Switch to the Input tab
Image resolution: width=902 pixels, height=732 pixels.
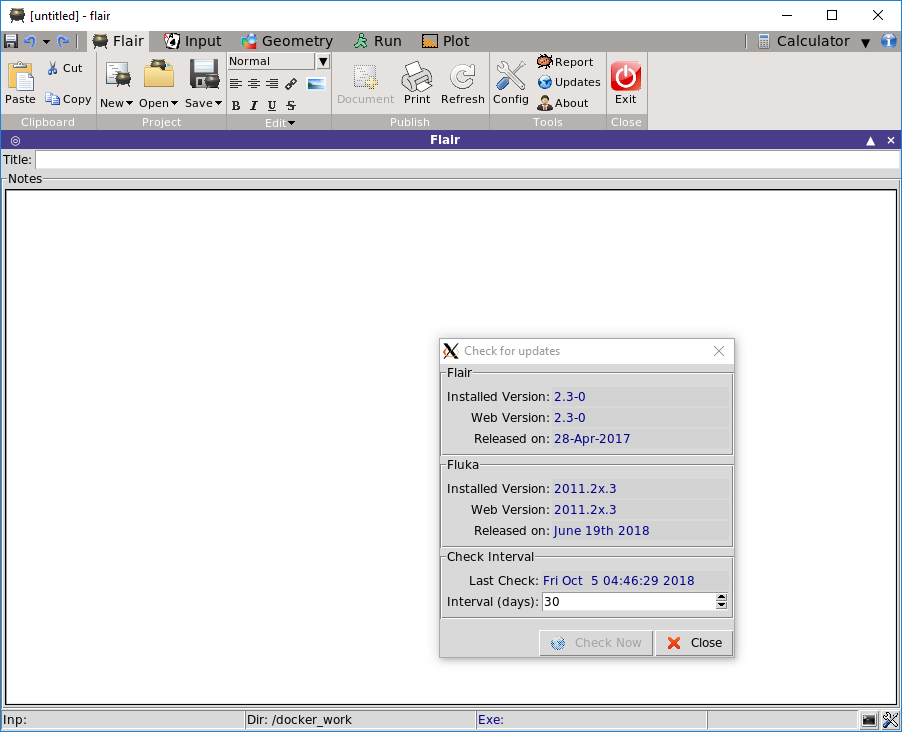coord(193,41)
